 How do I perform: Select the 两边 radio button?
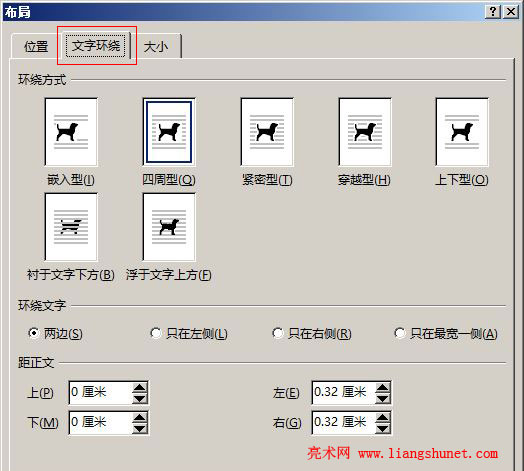pyautogui.click(x=34, y=333)
